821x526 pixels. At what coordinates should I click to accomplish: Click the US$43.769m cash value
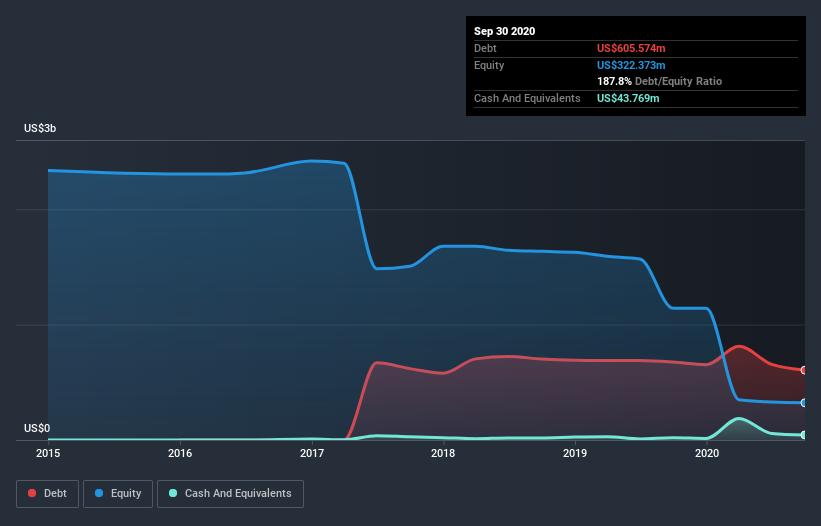click(628, 98)
